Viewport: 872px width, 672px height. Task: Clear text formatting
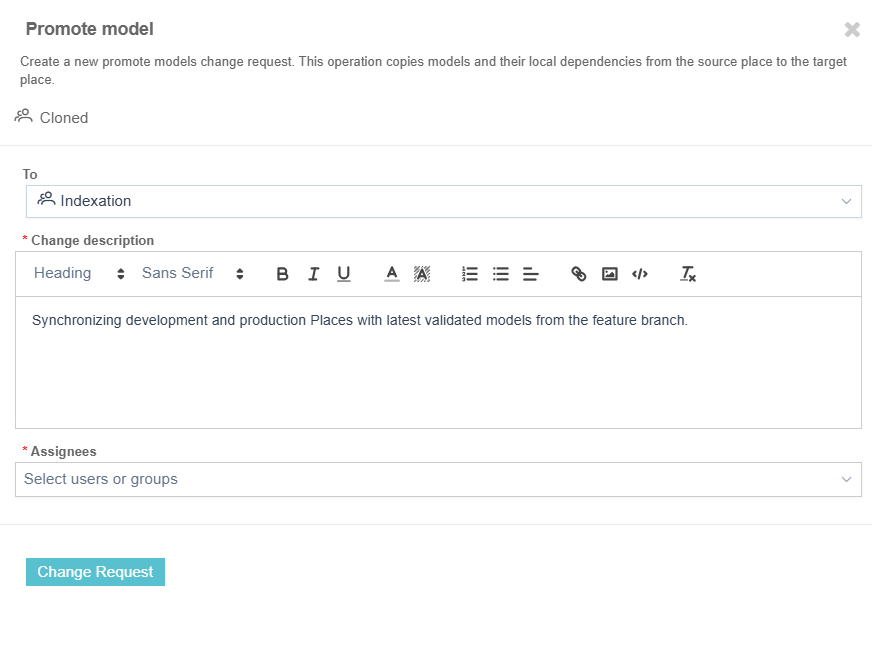pyautogui.click(x=688, y=274)
